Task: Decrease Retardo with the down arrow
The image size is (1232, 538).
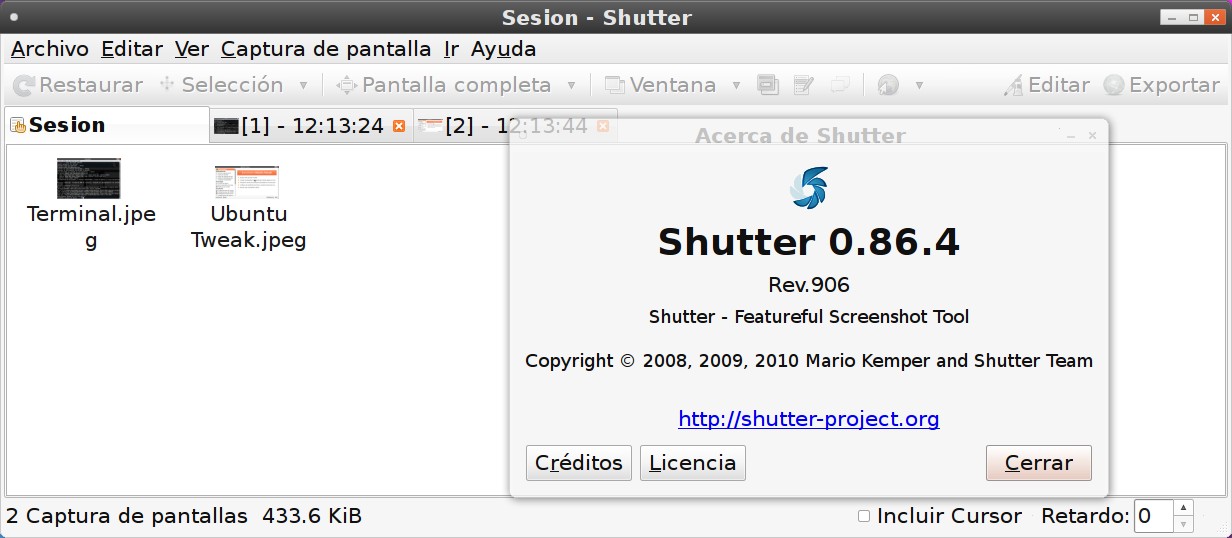Action: 1183,525
